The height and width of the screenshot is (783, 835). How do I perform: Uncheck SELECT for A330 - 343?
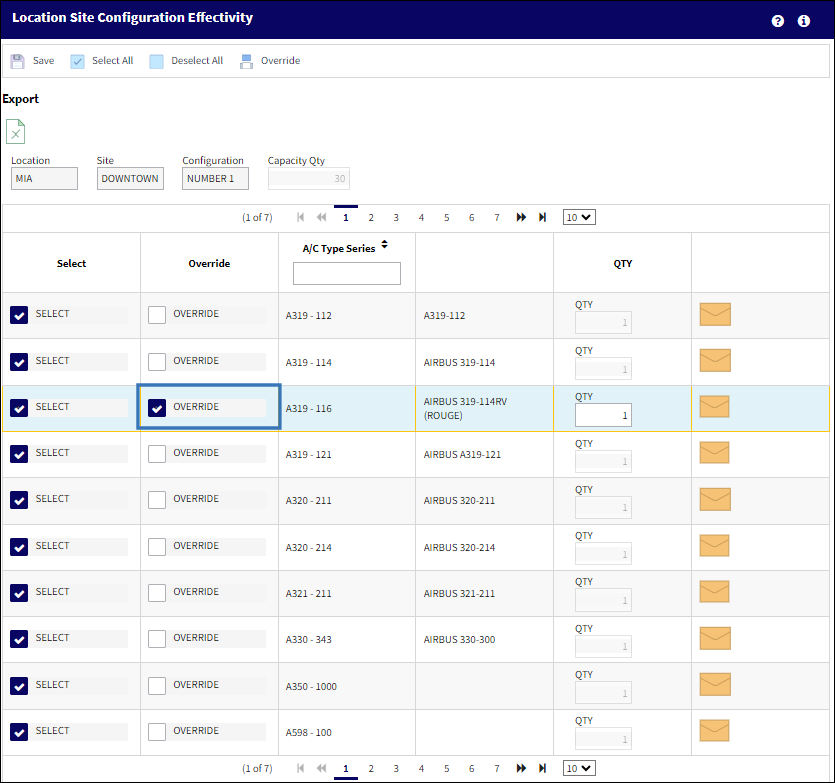click(x=19, y=639)
